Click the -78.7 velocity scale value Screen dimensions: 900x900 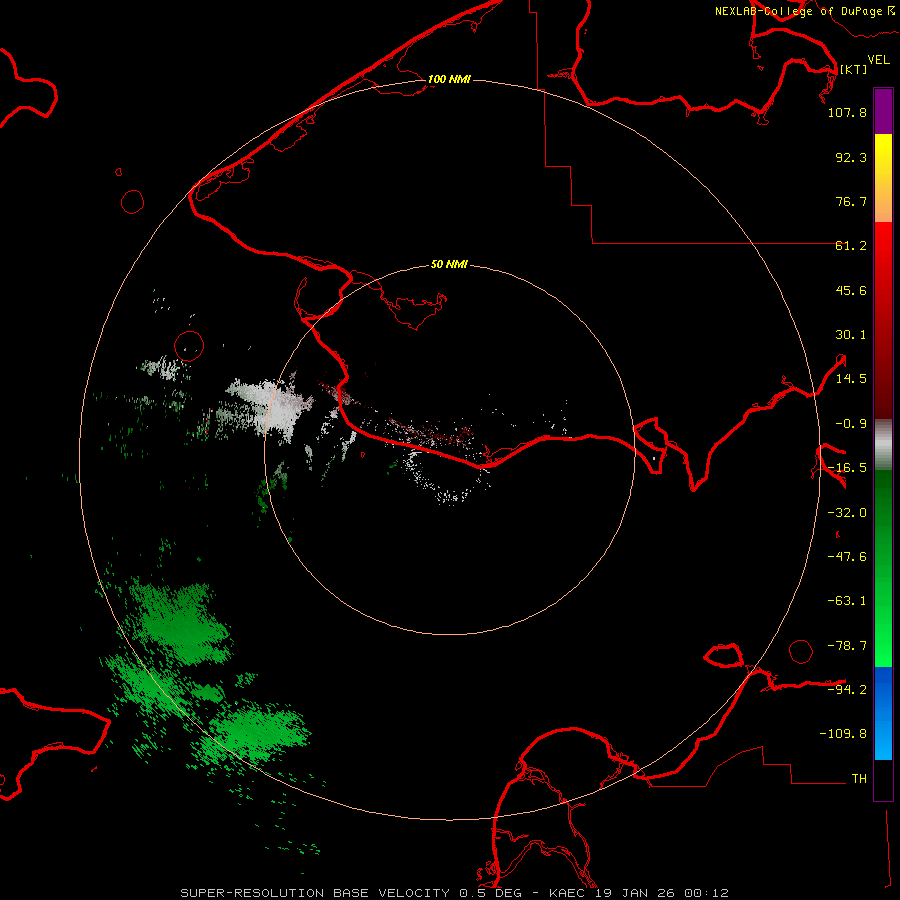(847, 646)
